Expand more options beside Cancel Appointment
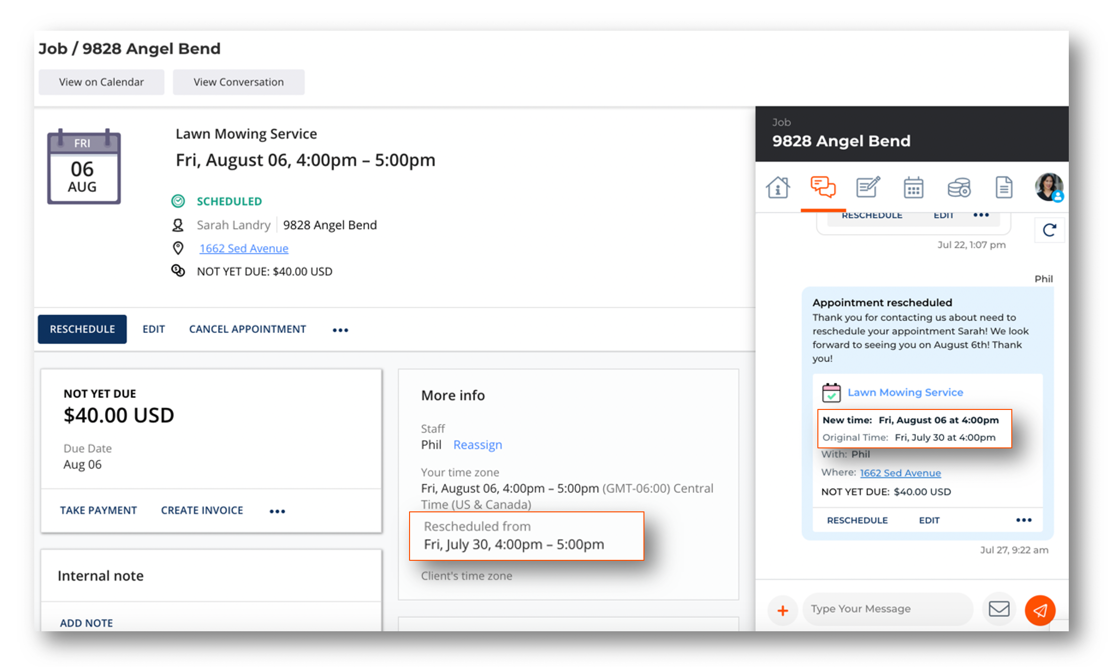The height and width of the screenshot is (667, 1116). coord(340,330)
